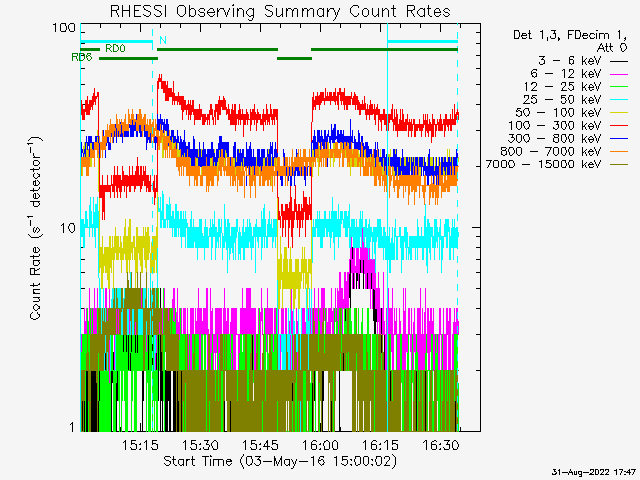The height and width of the screenshot is (480, 640).
Task: Click the orange legend line for 800 - 7000 keV
Action: (619, 152)
